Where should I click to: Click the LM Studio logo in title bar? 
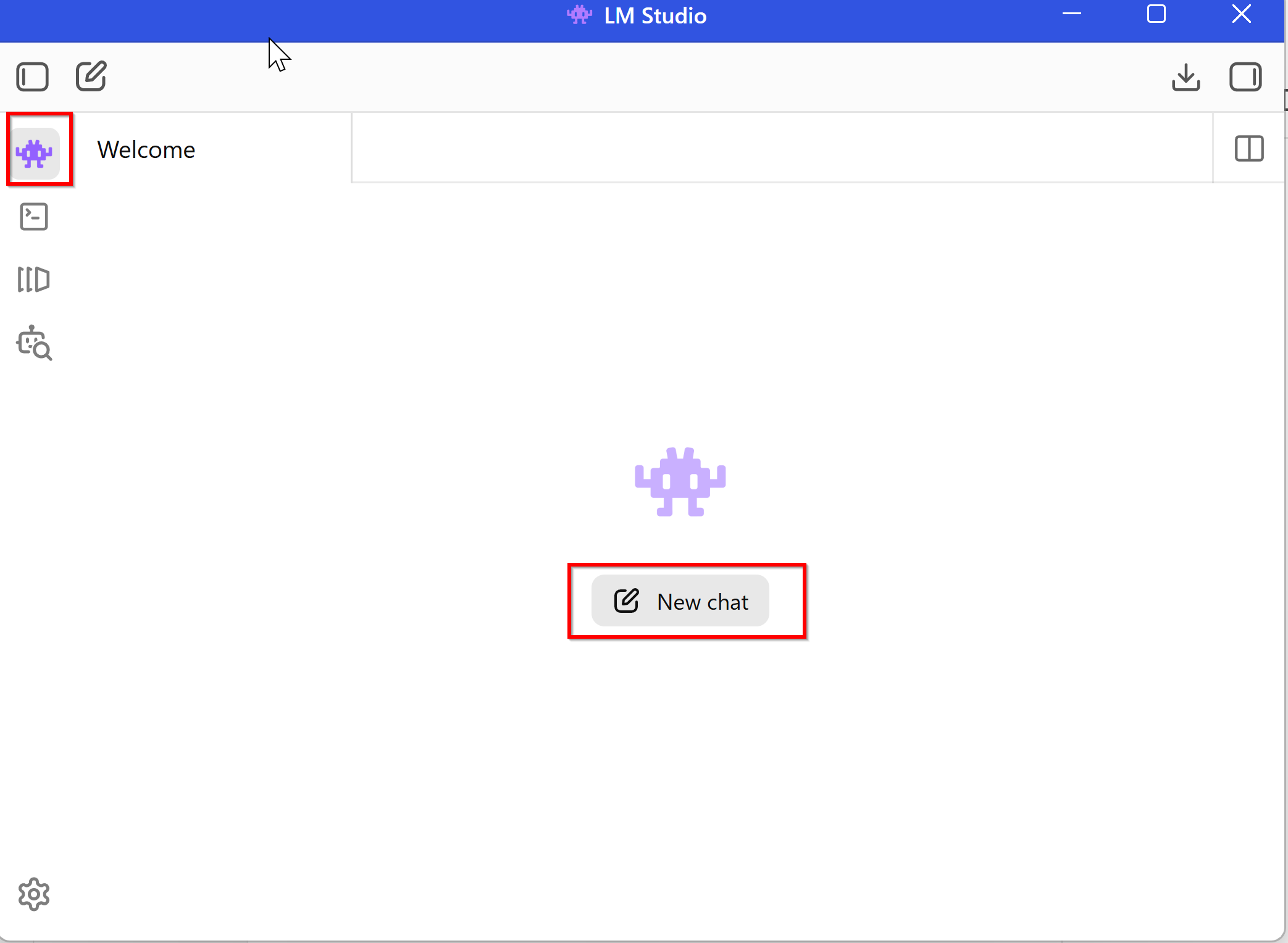pos(579,15)
